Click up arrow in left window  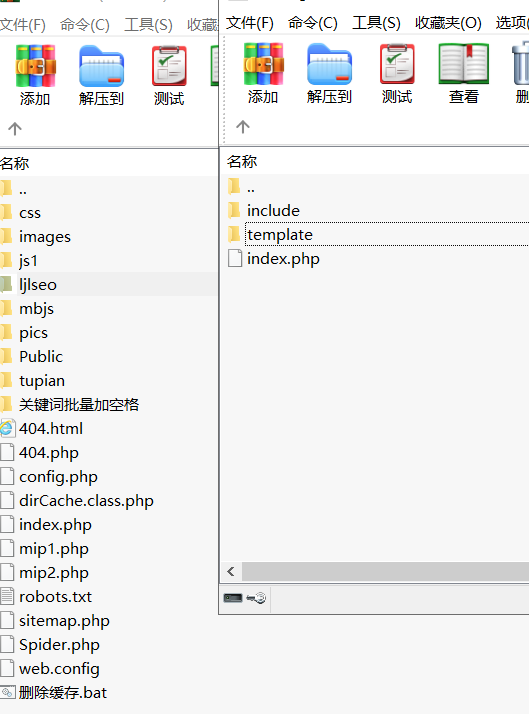click(15, 129)
